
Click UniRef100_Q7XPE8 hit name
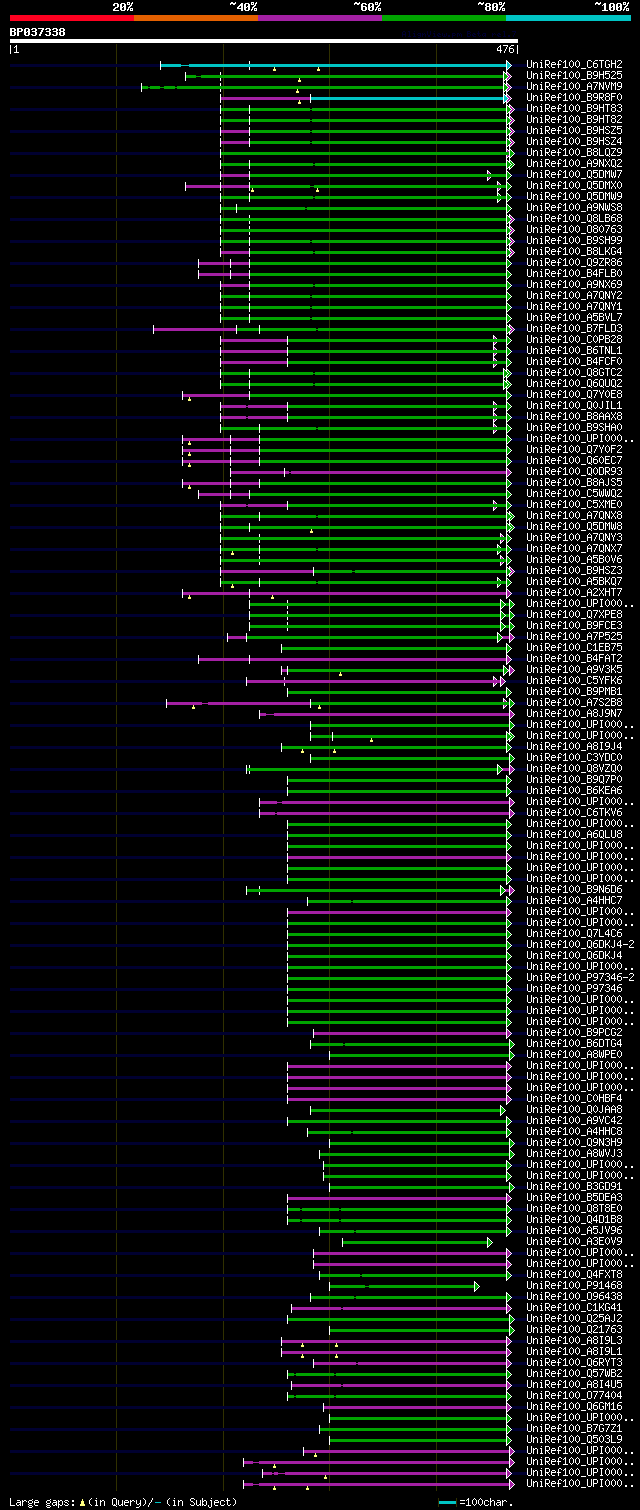tap(574, 614)
